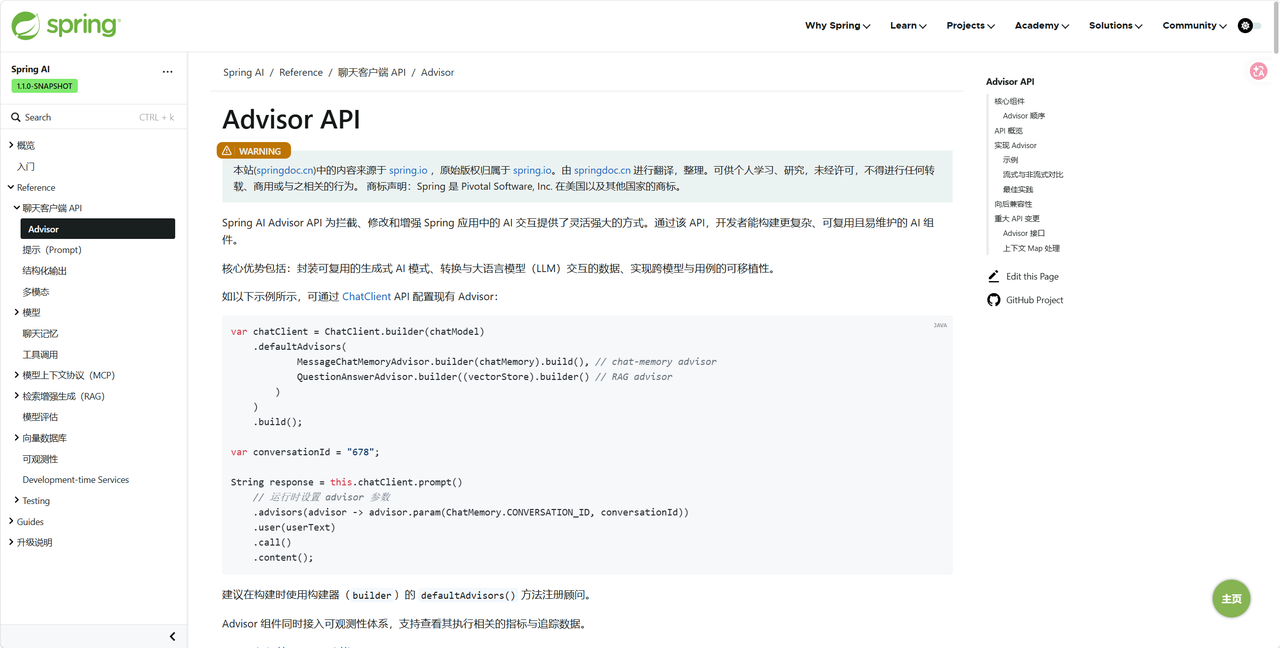
Task: Select the Advisor sidebar item
Action: tap(98, 229)
